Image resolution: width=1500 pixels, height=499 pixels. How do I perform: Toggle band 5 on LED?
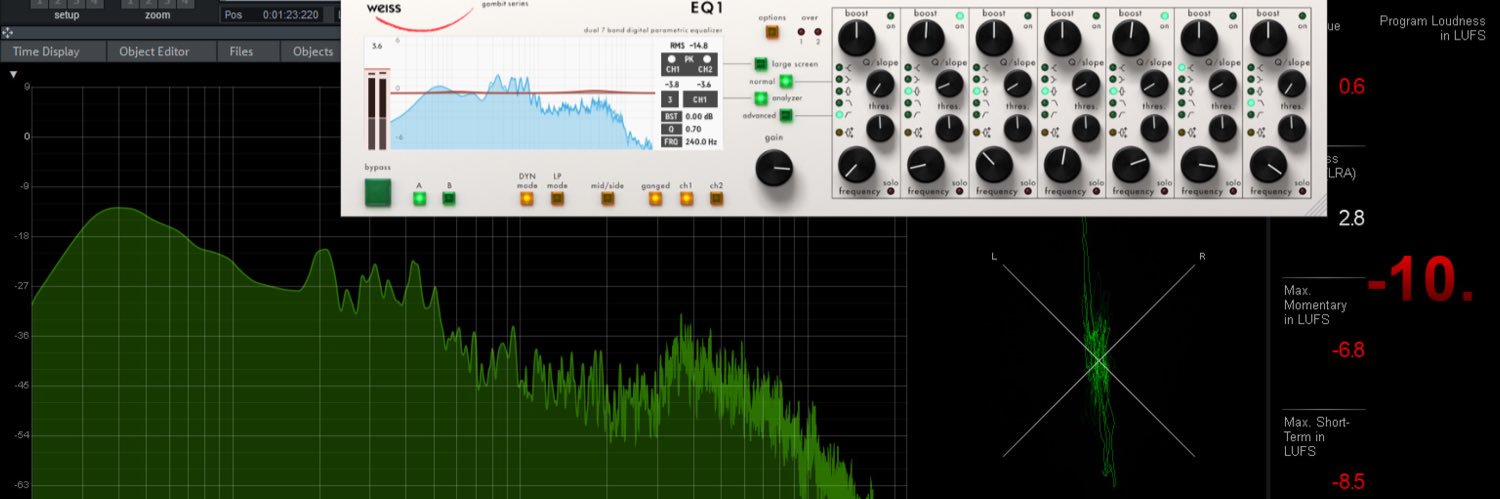tap(1164, 17)
